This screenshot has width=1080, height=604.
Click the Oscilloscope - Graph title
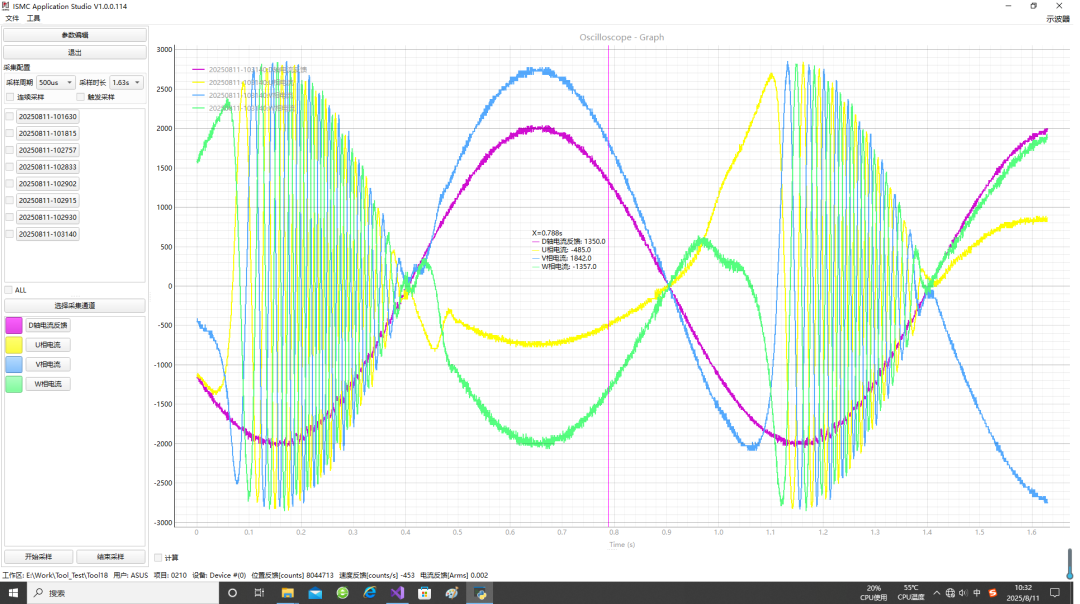click(x=621, y=37)
